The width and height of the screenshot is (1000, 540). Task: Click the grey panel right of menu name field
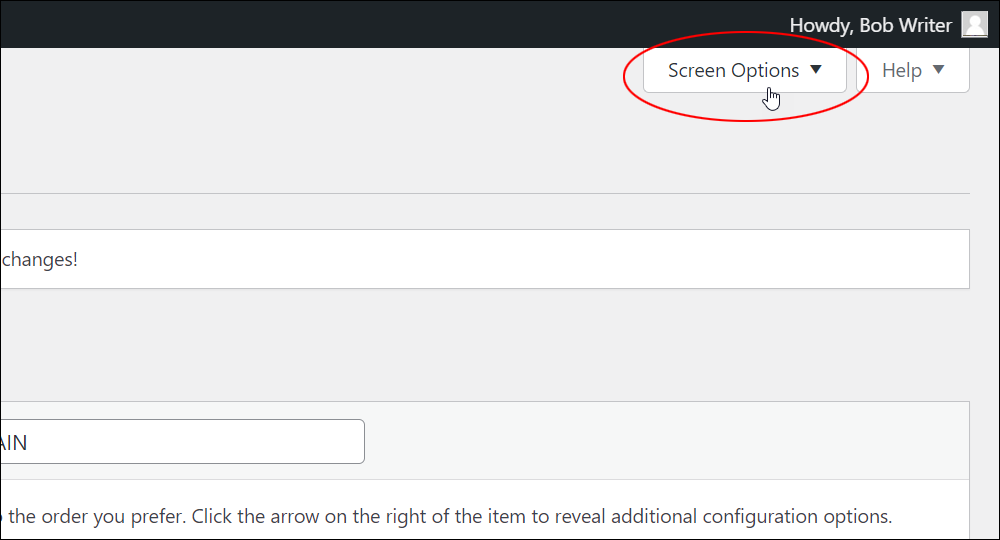click(x=666, y=441)
